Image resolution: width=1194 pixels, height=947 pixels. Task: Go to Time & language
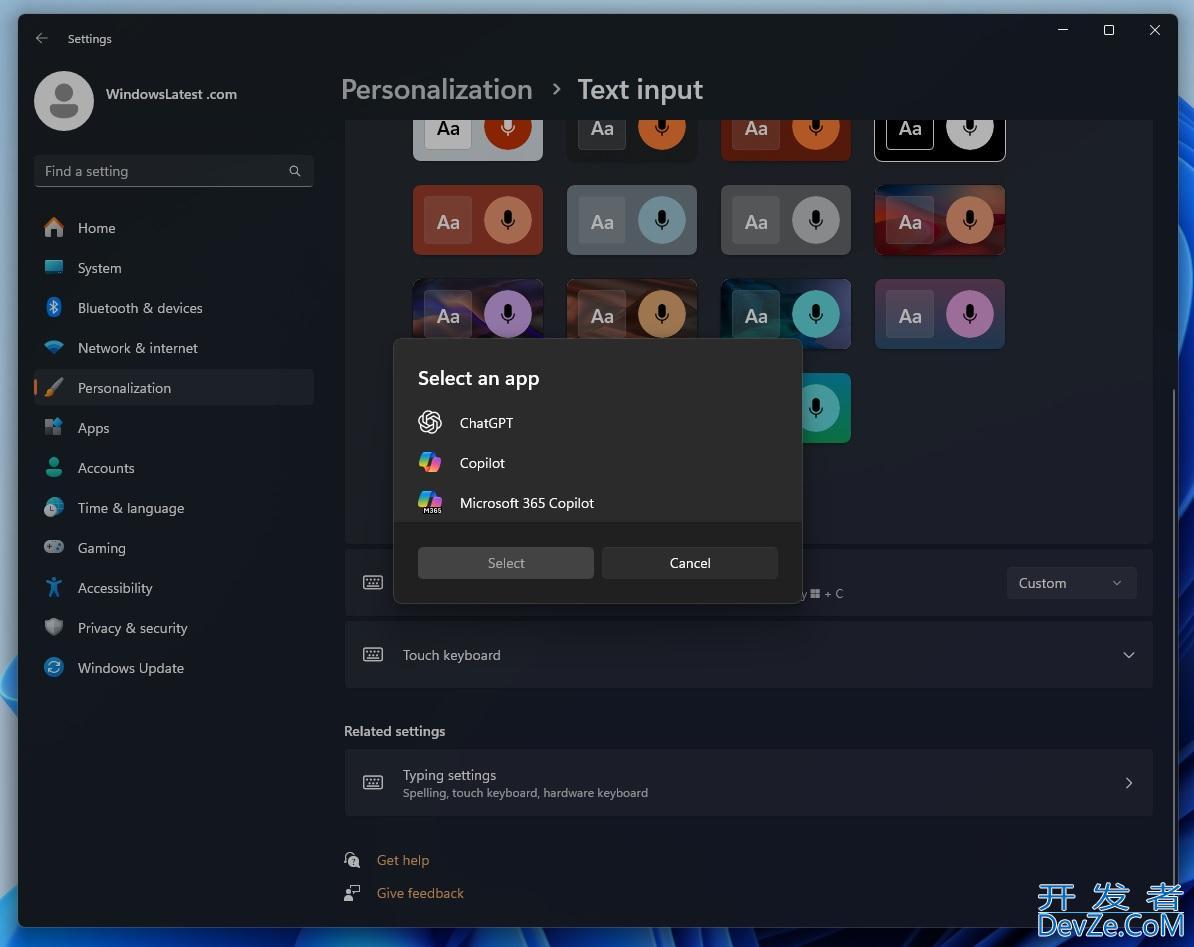174,508
